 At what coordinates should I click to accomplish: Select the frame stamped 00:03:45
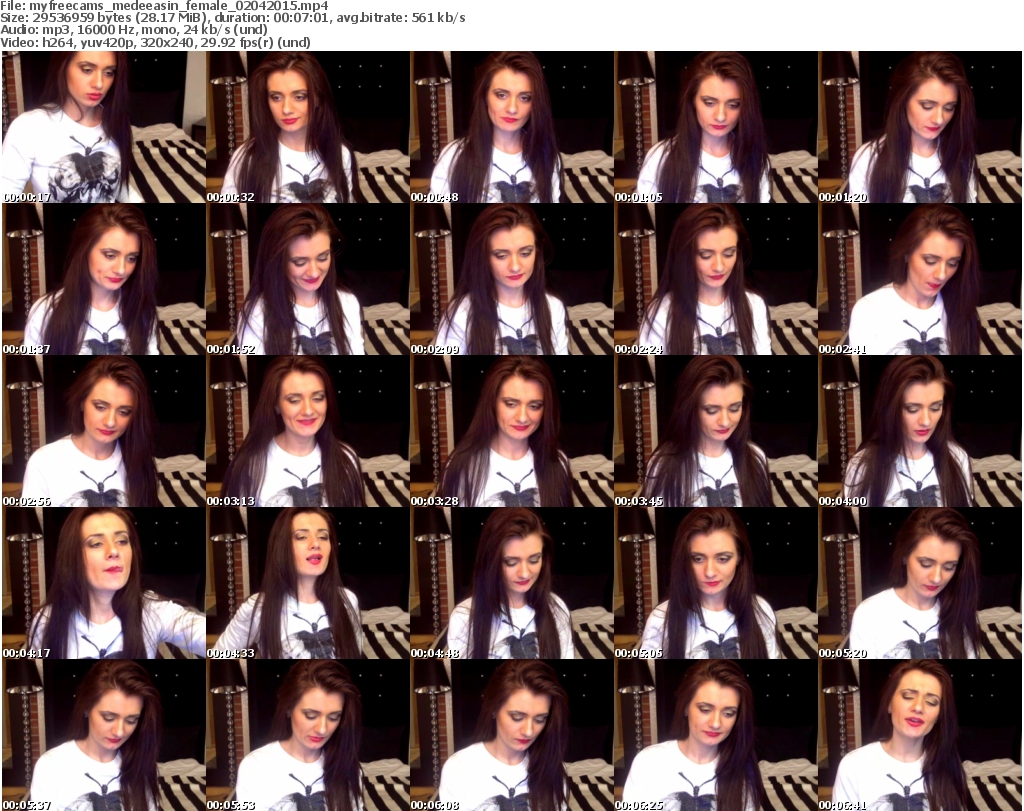pyautogui.click(x=715, y=431)
